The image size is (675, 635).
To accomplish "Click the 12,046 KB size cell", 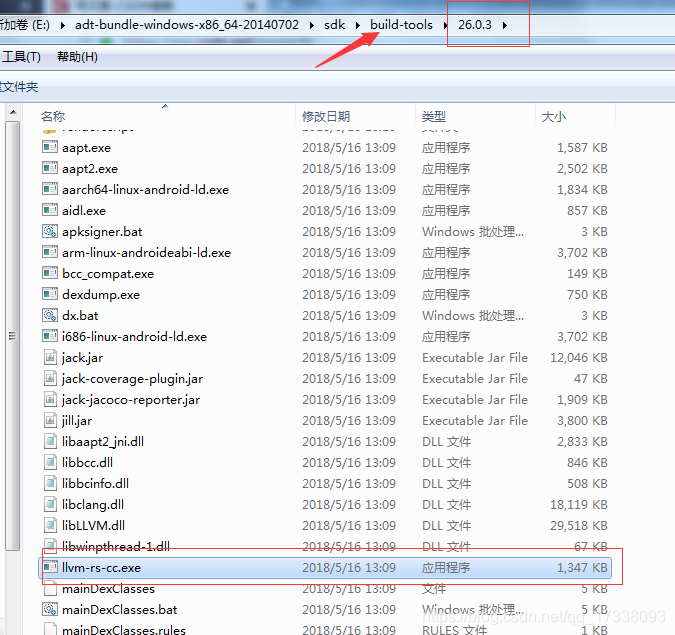I will tap(579, 357).
